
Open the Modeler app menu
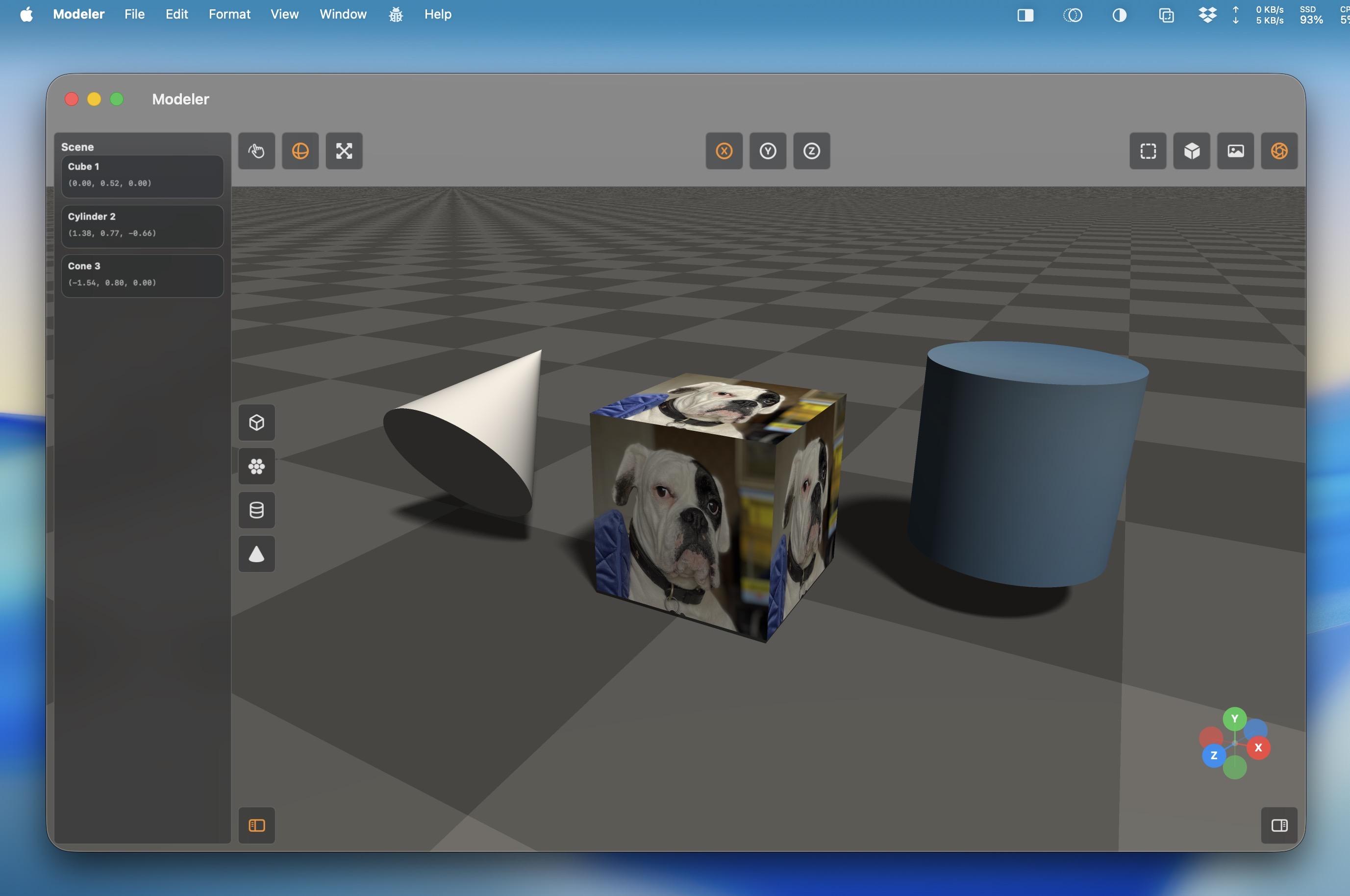coord(79,14)
